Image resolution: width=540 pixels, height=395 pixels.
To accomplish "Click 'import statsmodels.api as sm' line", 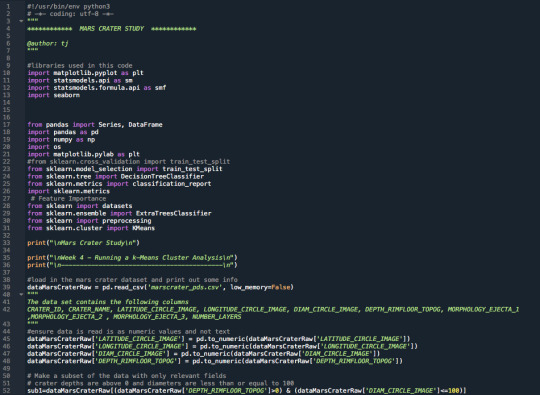I will (80, 80).
